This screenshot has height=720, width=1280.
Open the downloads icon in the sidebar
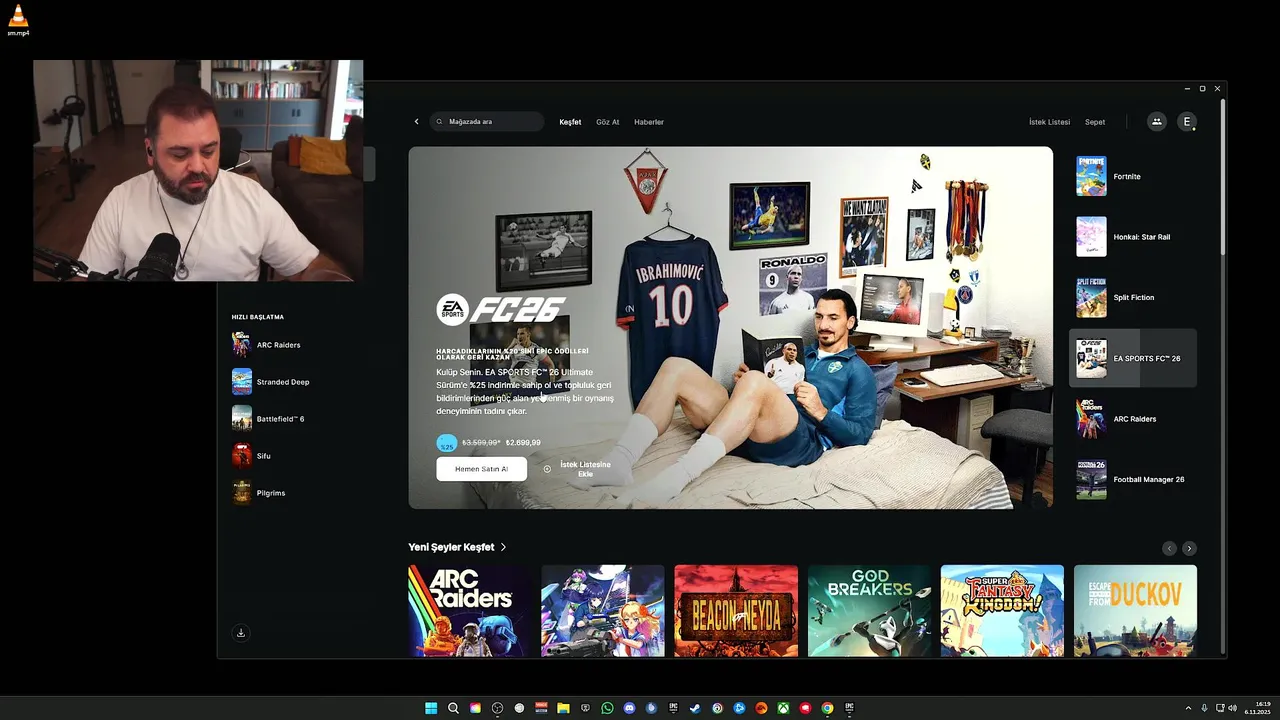[x=241, y=633]
